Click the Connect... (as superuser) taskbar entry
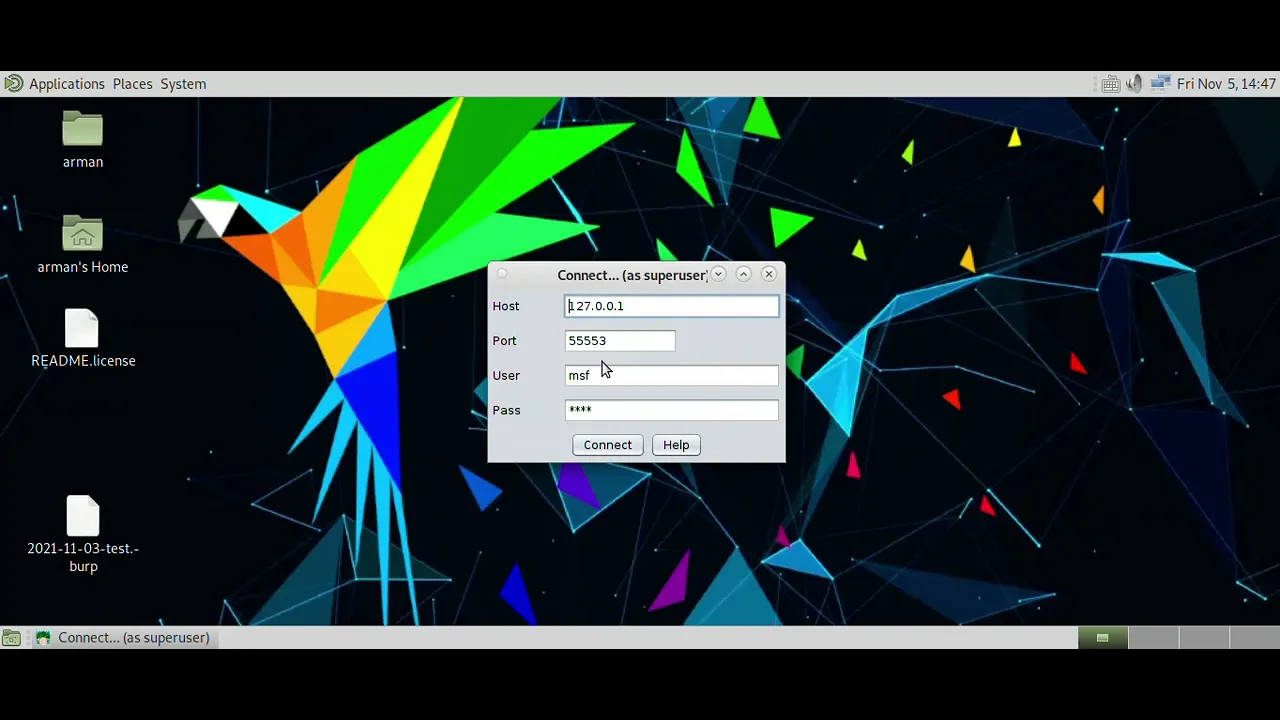1280x720 pixels. click(122, 638)
